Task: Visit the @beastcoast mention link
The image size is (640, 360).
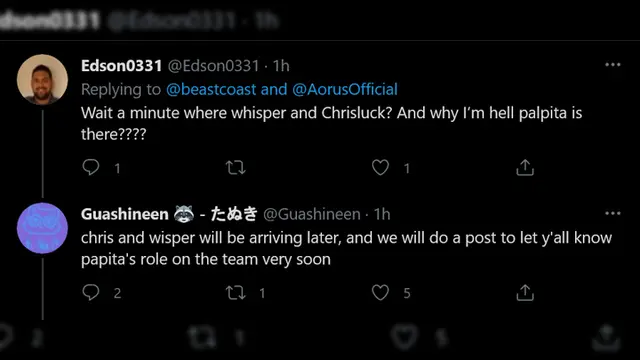Action: [211, 89]
